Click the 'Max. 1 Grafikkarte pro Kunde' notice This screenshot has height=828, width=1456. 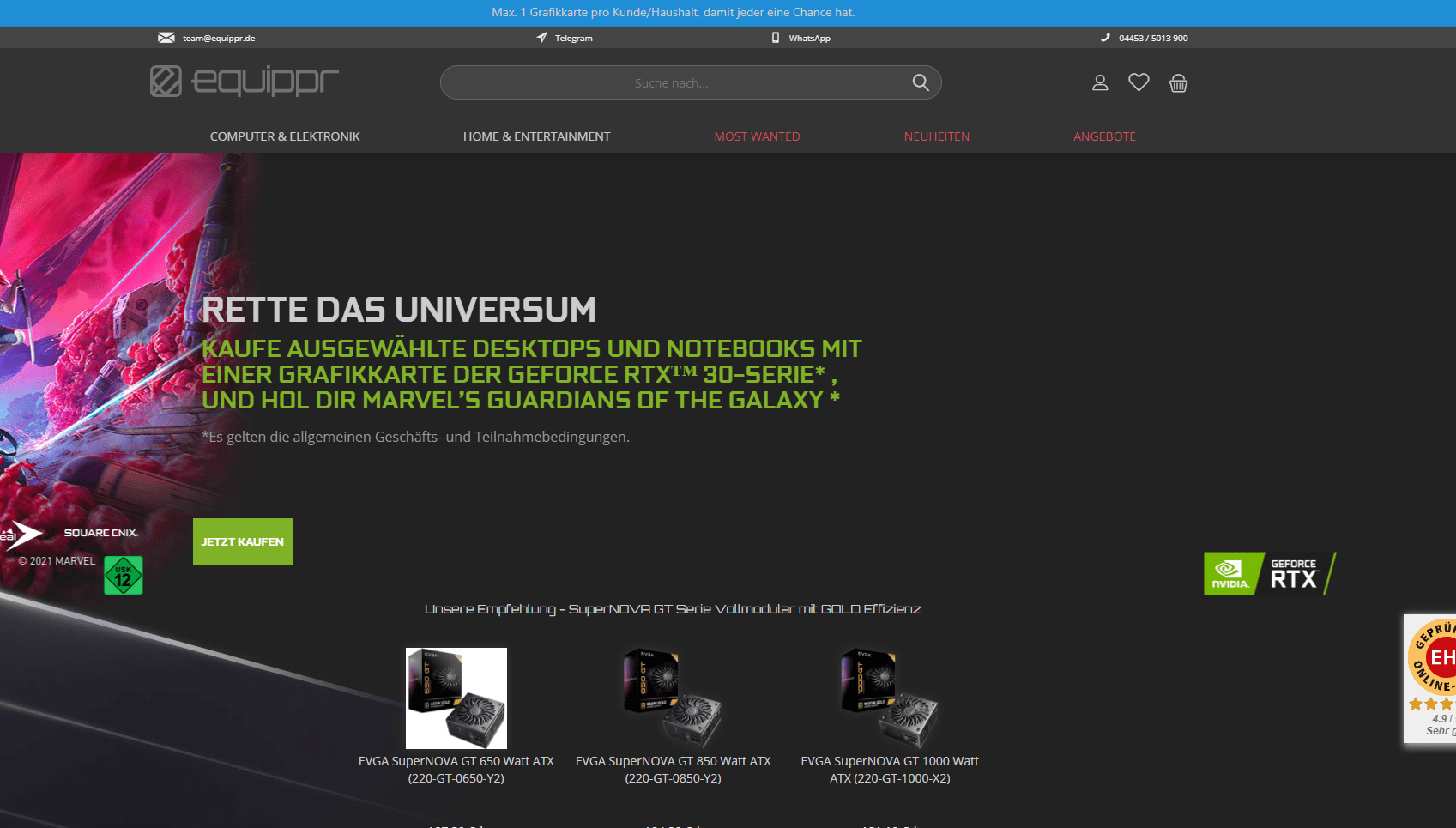click(x=674, y=13)
